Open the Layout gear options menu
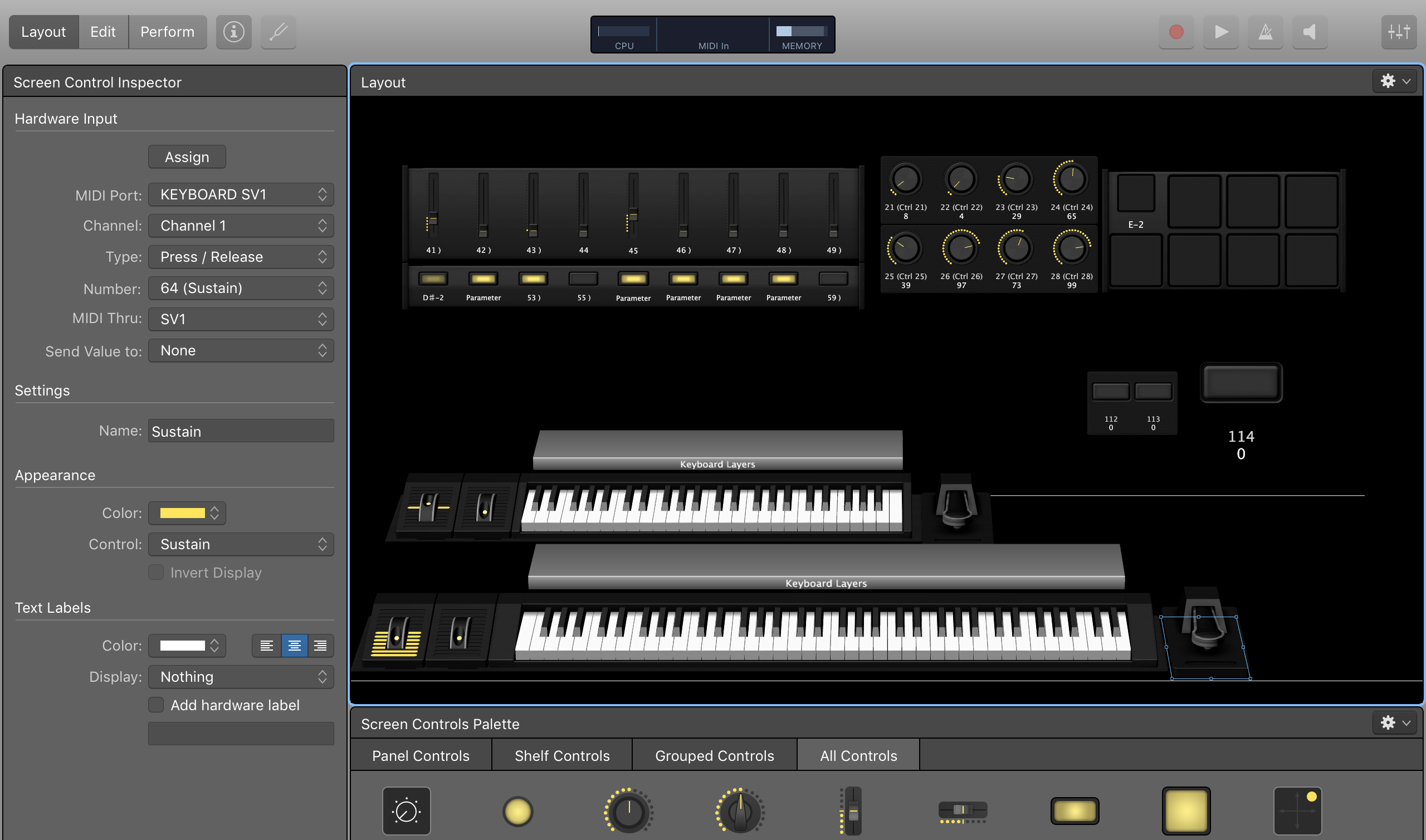The height and width of the screenshot is (840, 1426). pyautogui.click(x=1394, y=81)
